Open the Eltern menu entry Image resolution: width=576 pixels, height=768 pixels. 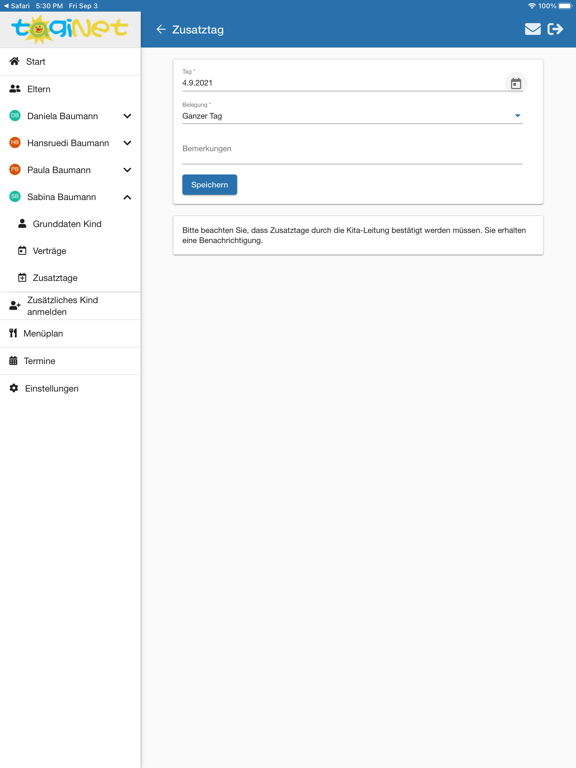70,89
